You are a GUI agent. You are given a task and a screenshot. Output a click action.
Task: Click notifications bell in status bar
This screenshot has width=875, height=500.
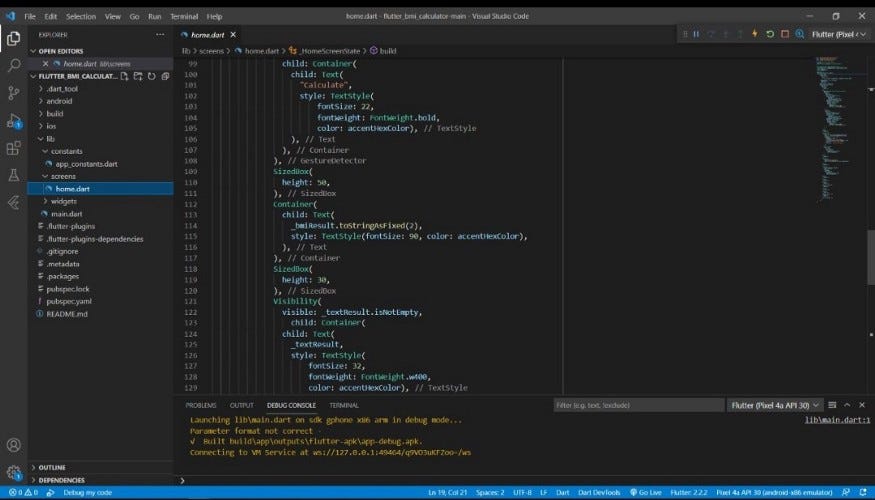[863, 493]
